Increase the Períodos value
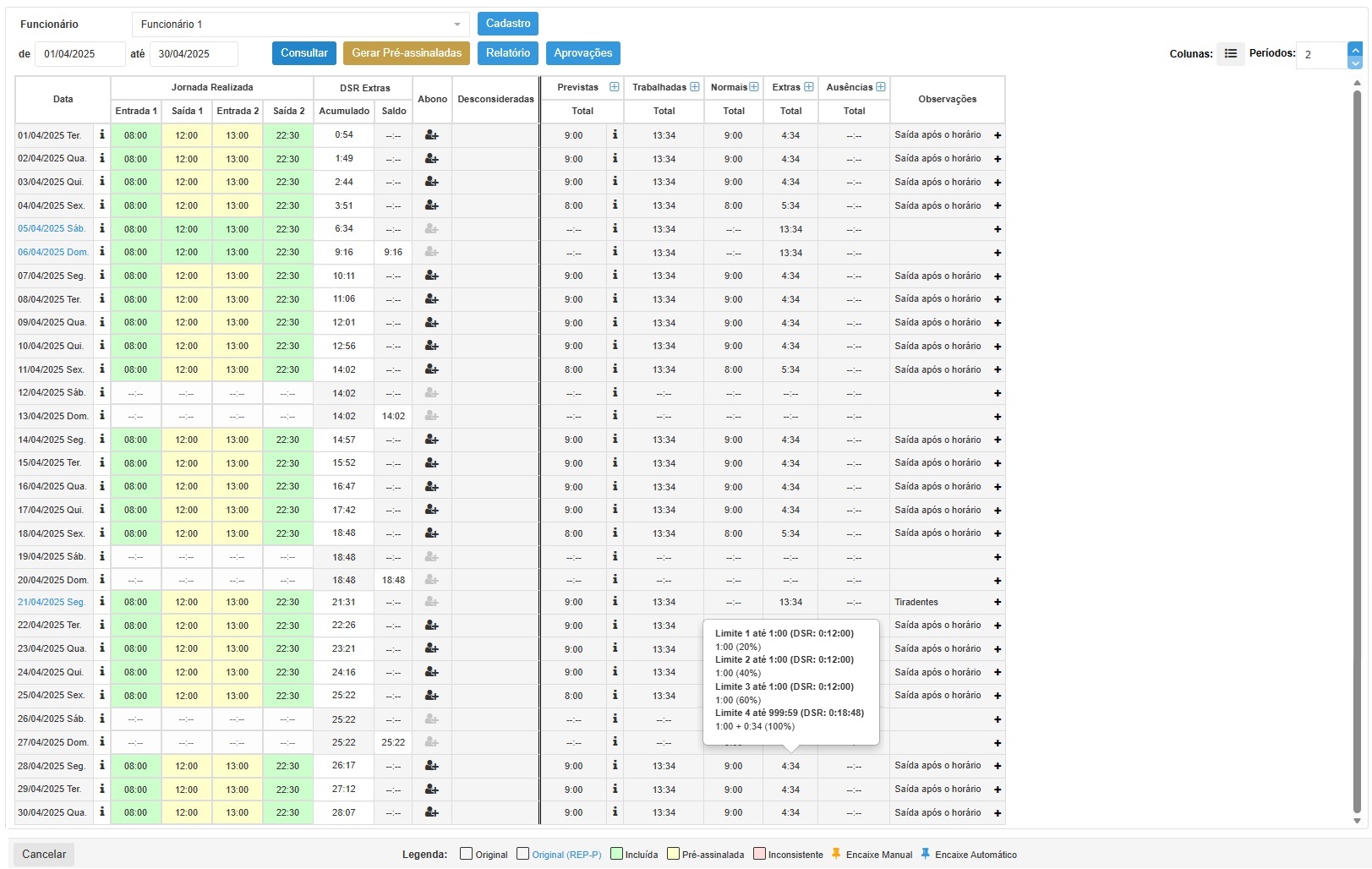 (x=1355, y=49)
